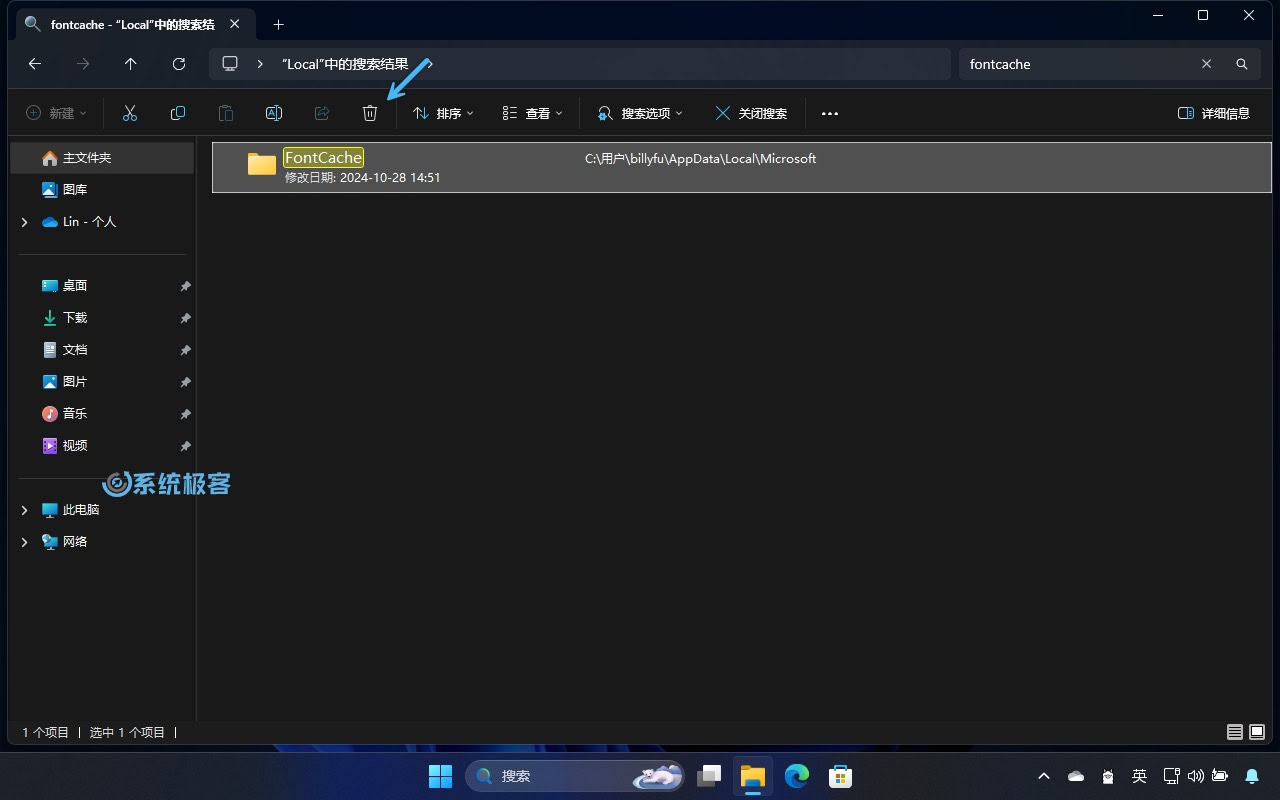Screen dimensions: 1280x800
Task: Expand the address bar breadcrumb chevron
Action: [260, 64]
